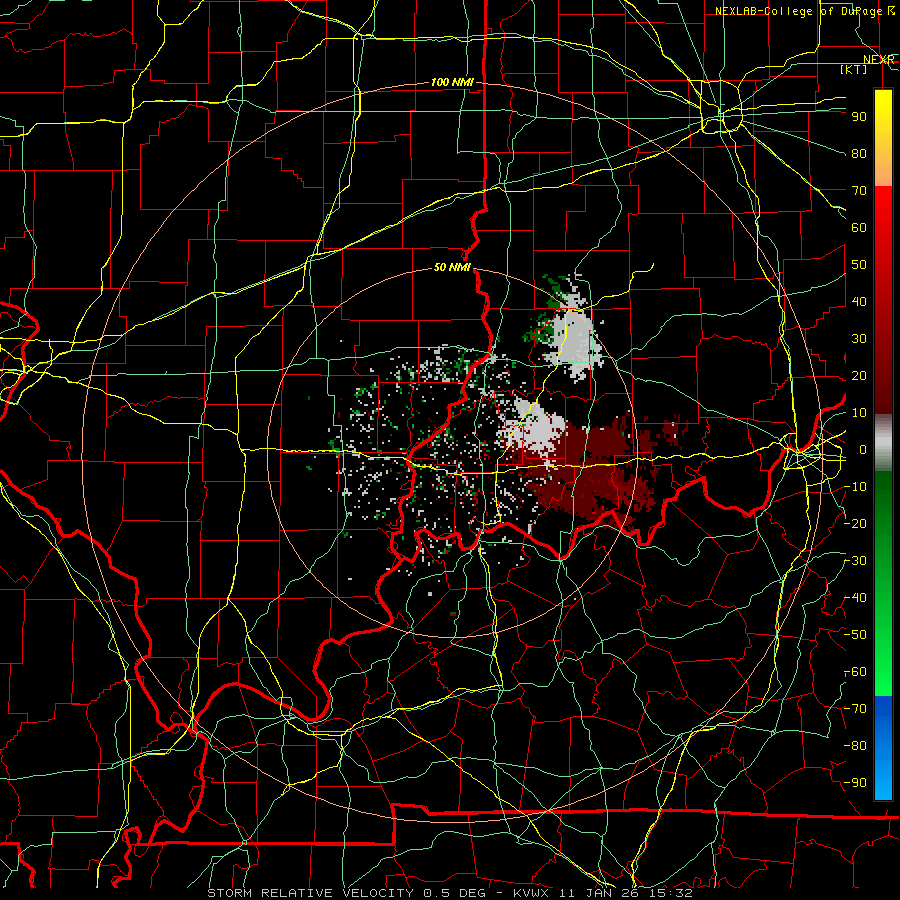Screen dimensions: 900x900
Task: Click the -60 value on the velocity scale
Action: 856,672
